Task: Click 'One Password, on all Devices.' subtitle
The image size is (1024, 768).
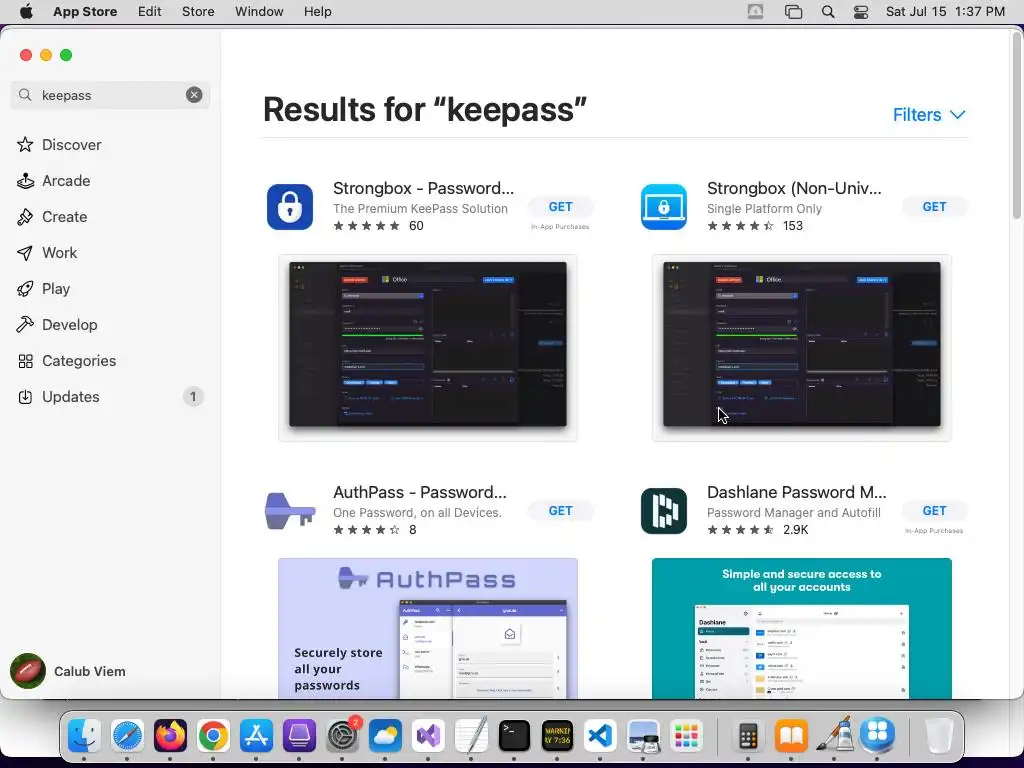Action: tap(417, 513)
